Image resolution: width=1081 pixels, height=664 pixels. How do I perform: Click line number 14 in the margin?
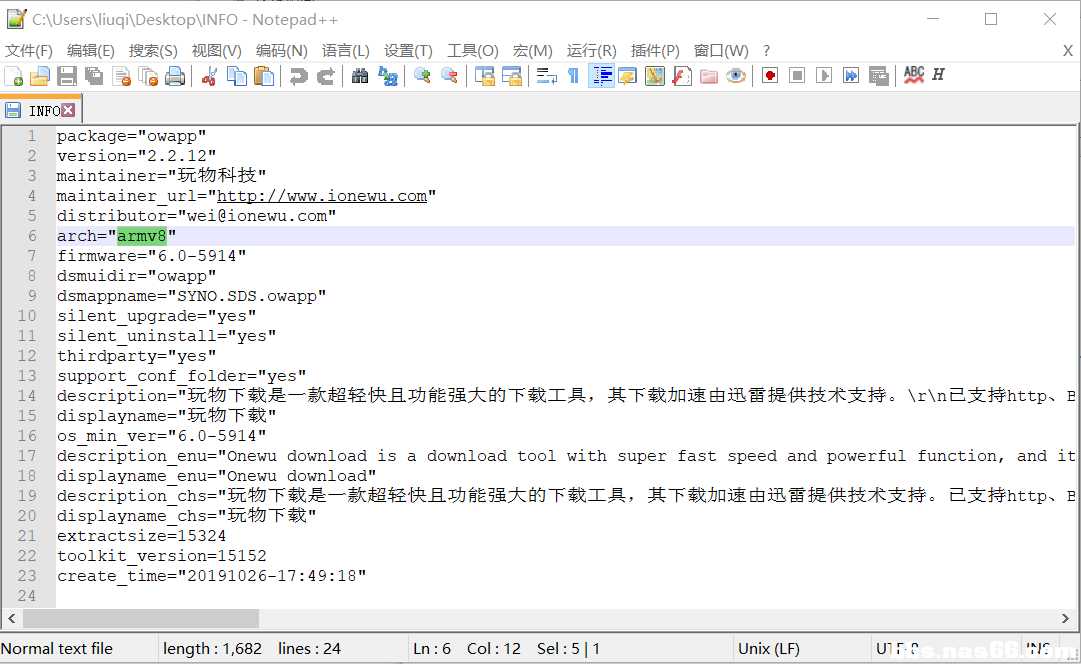pyautogui.click(x=27, y=396)
